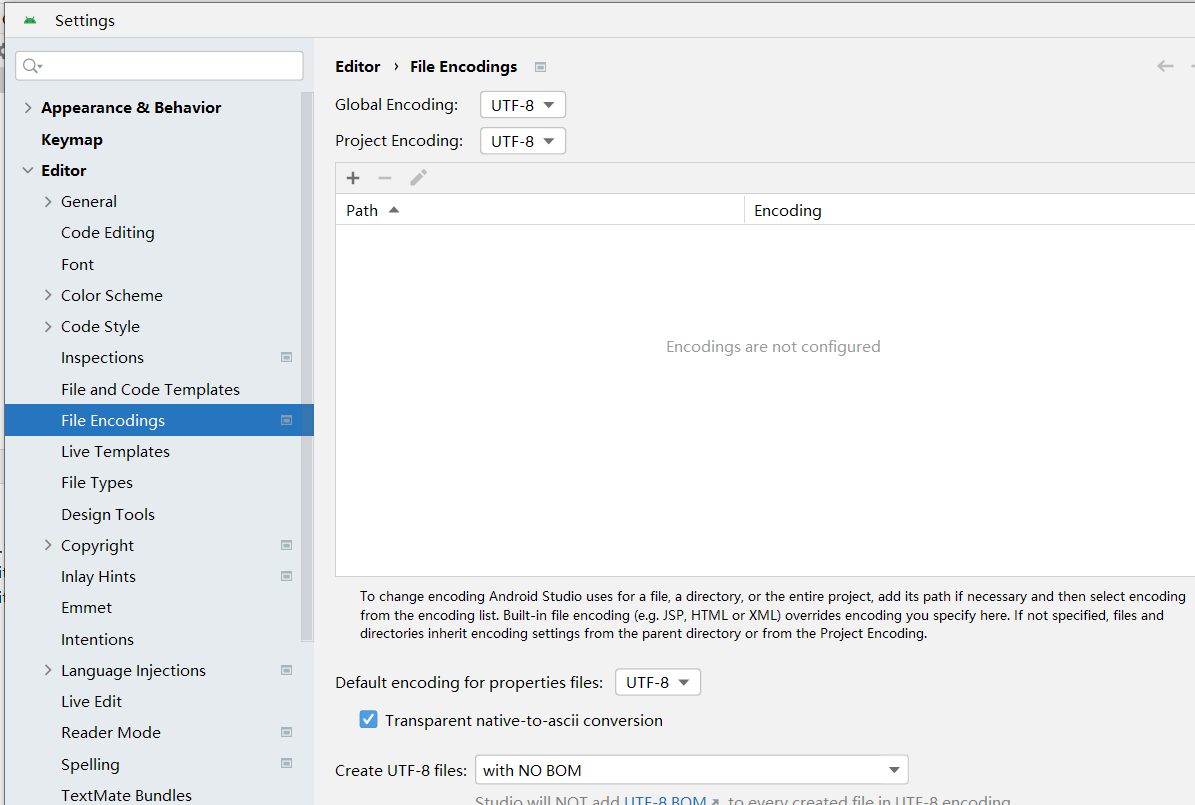
Task: Open the Create UTF-8 files combo box
Action: click(x=691, y=770)
